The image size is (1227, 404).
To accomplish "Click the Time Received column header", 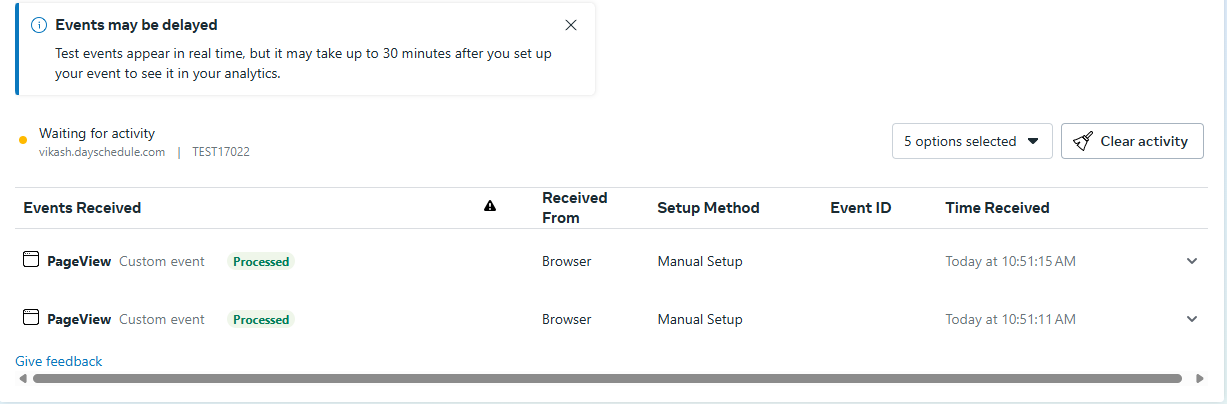I will click(997, 208).
